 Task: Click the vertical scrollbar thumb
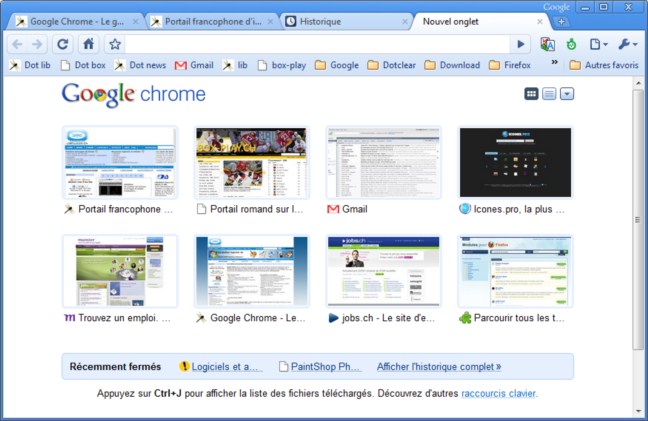[639, 220]
